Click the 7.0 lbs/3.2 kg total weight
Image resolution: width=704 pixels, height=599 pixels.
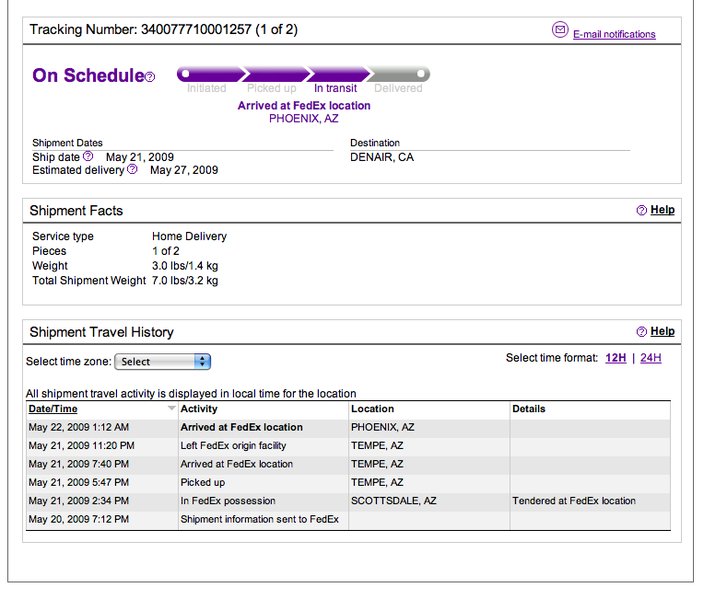185,280
